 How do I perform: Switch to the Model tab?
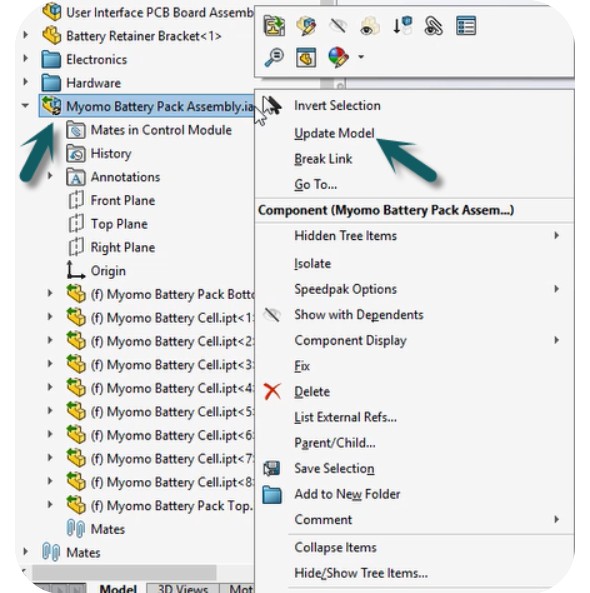click(x=118, y=588)
